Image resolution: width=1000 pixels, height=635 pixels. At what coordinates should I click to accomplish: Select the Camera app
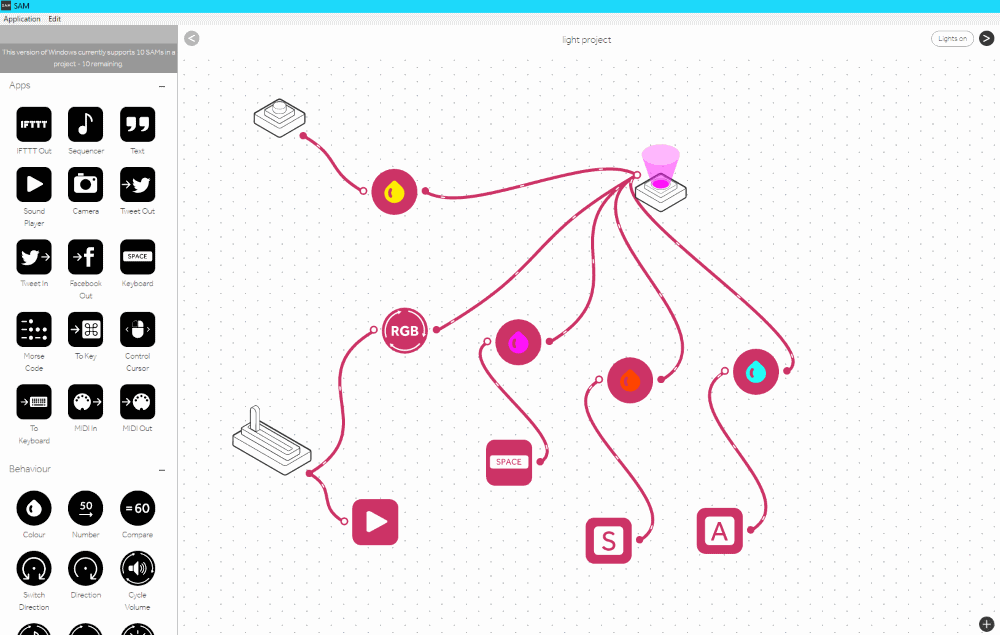click(x=85, y=184)
